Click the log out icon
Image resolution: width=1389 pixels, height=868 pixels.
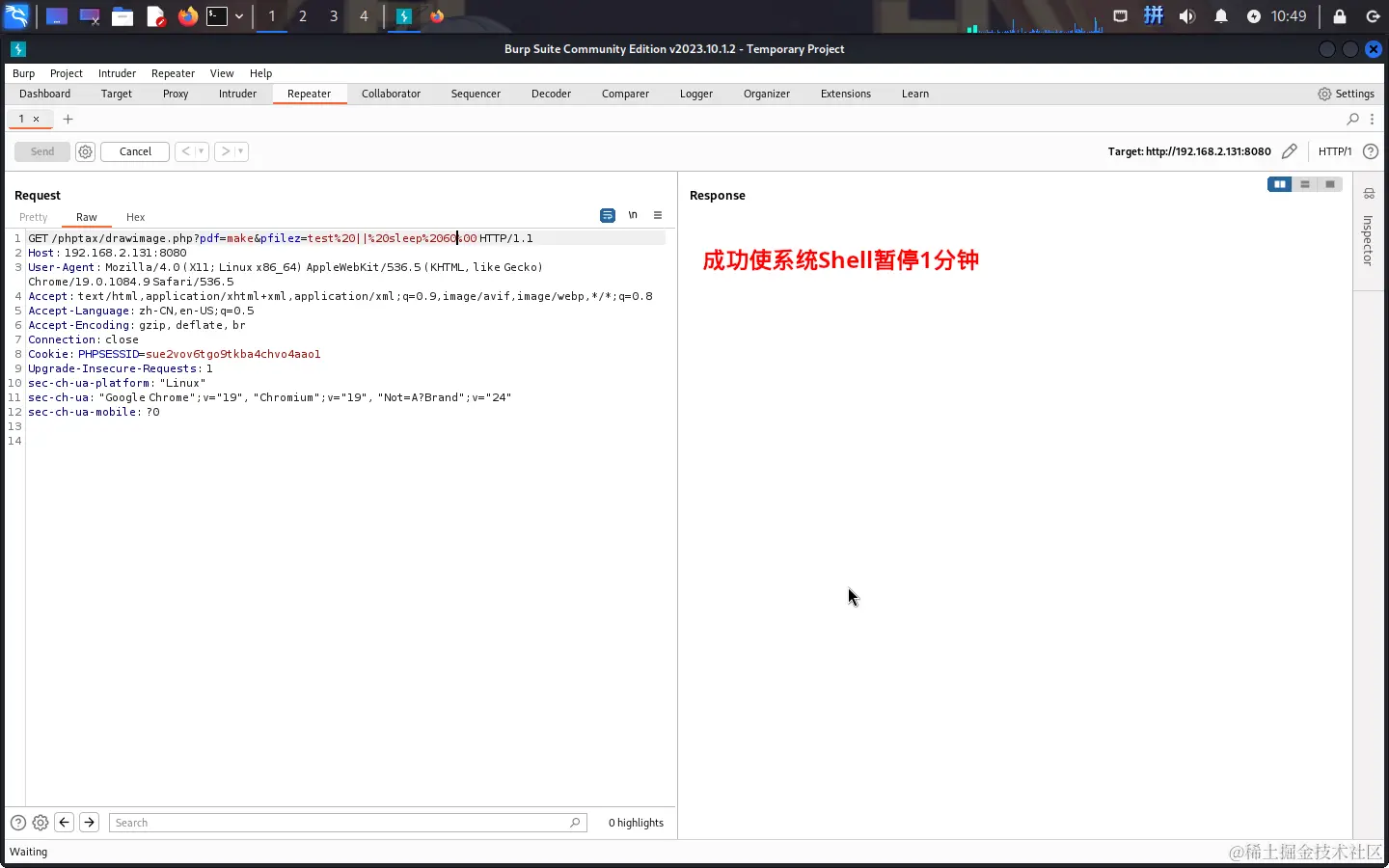tap(1373, 16)
